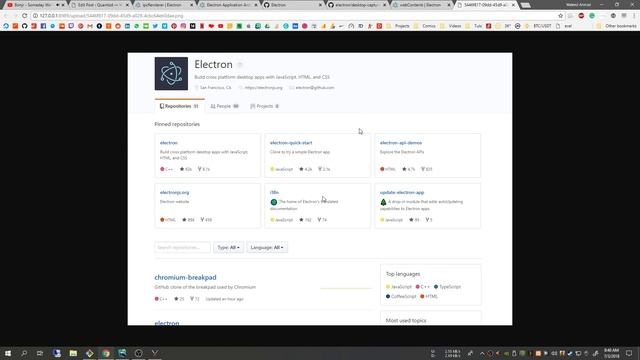Open the Twitter bookmark icon
Image resolution: width=640 pixels, height=360 pixels.
(x=155, y=26)
